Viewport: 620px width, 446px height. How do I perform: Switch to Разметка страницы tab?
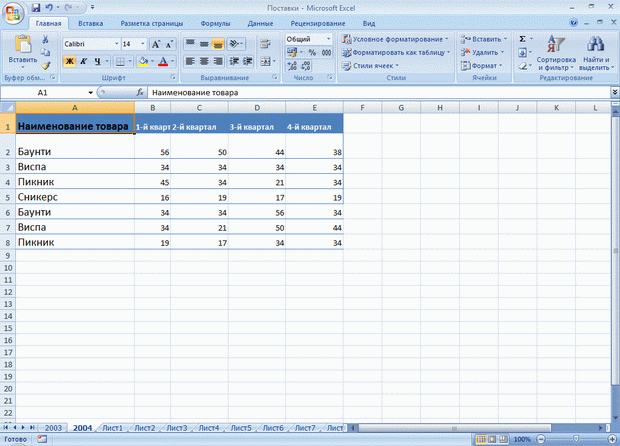point(151,23)
